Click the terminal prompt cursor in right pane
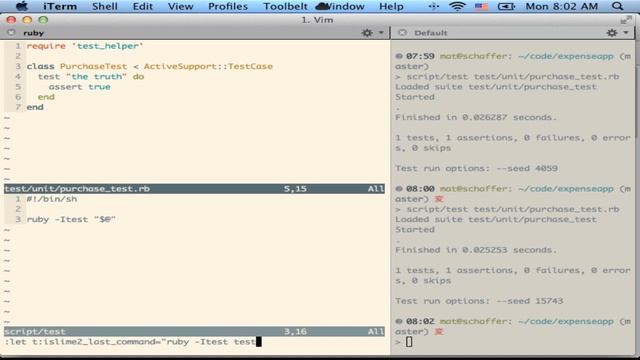This screenshot has width=640, height=360. [409, 342]
